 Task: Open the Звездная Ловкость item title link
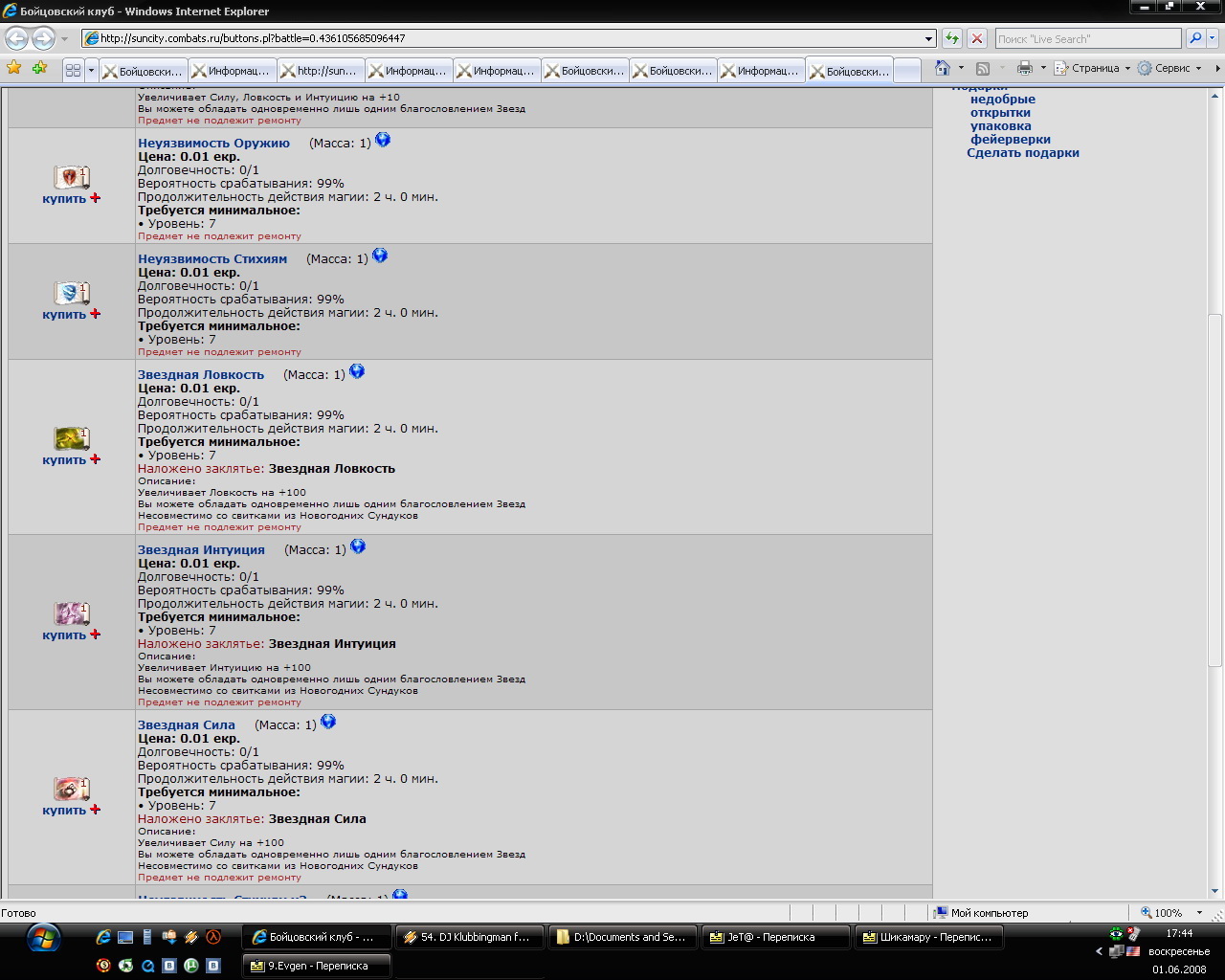[201, 374]
